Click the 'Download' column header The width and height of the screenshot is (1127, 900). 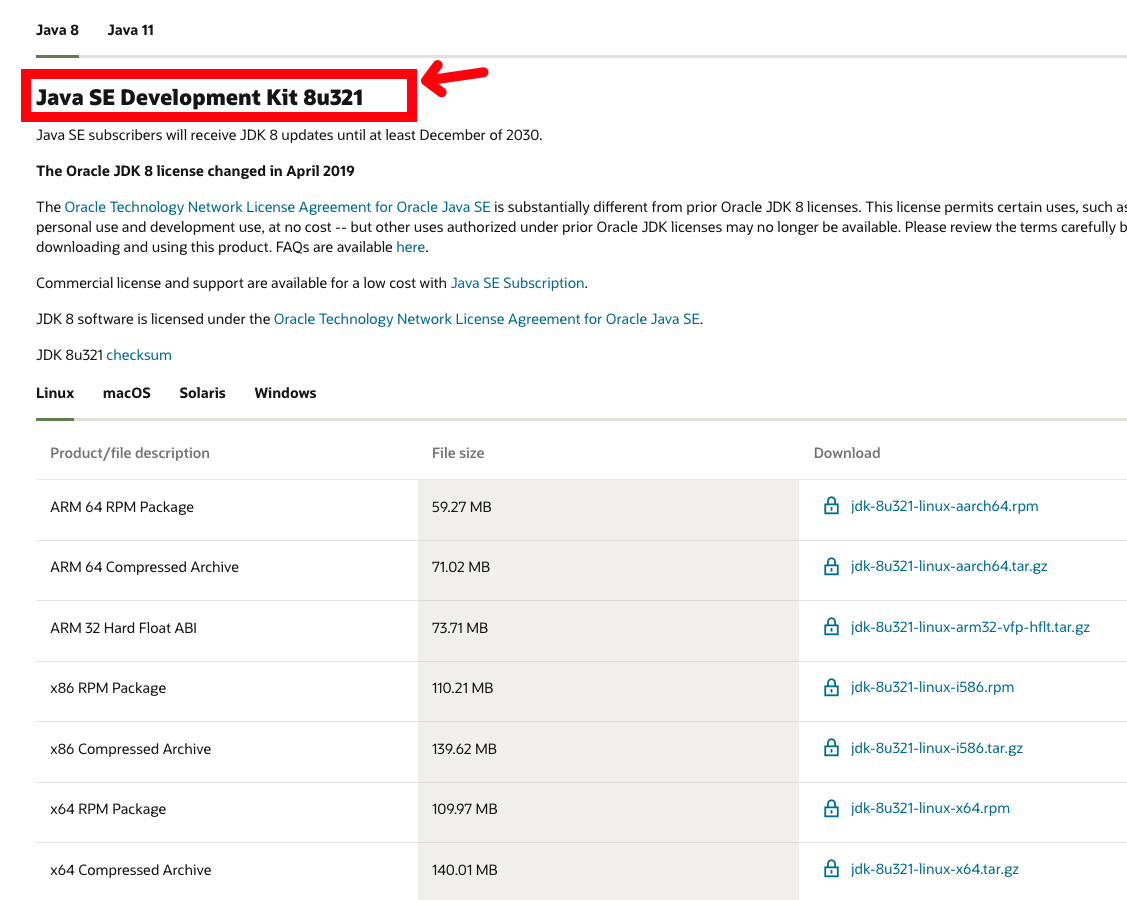coord(847,453)
